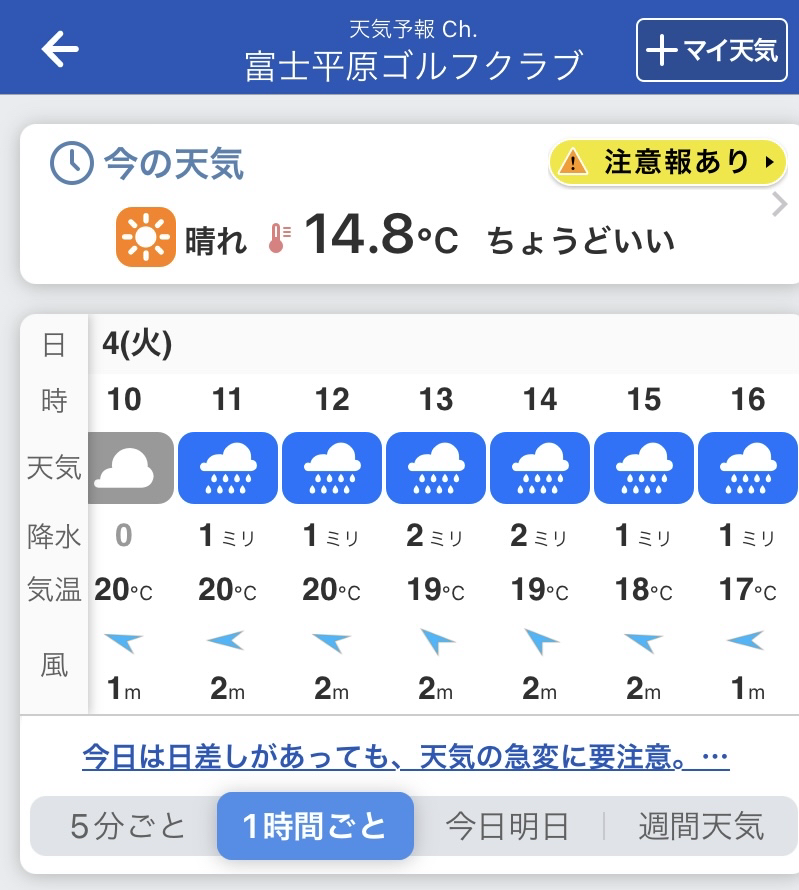Click the rain icon for 16時
Image resolution: width=799 pixels, height=890 pixels.
[748, 468]
